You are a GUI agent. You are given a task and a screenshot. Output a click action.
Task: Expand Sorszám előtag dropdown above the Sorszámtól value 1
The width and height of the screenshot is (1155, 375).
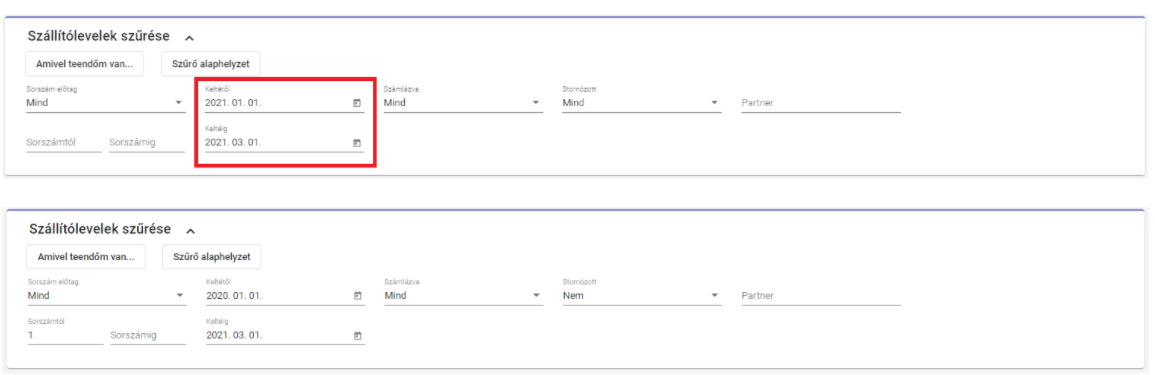tap(106, 295)
